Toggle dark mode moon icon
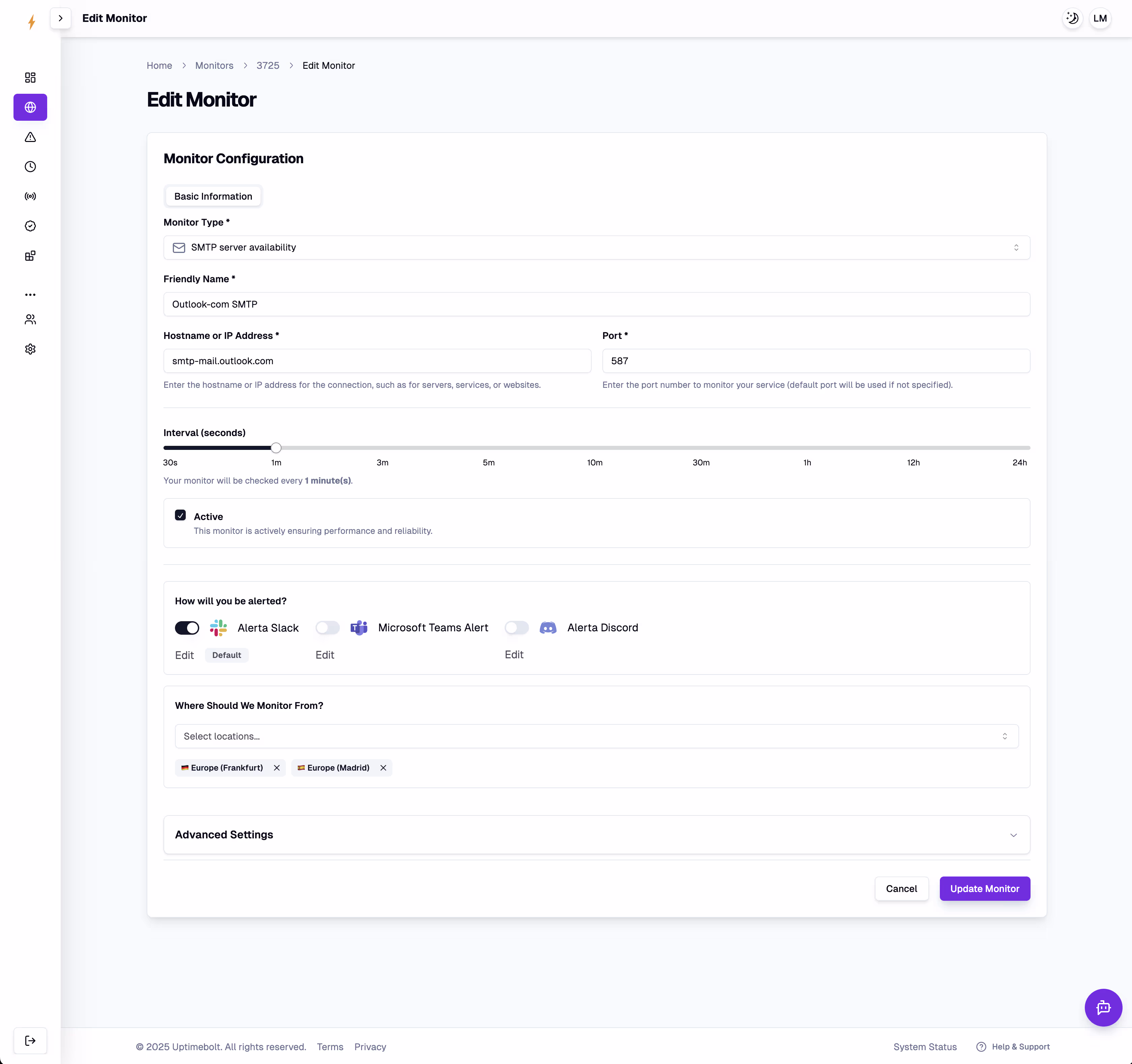This screenshot has height=1064, width=1132. tap(1072, 18)
